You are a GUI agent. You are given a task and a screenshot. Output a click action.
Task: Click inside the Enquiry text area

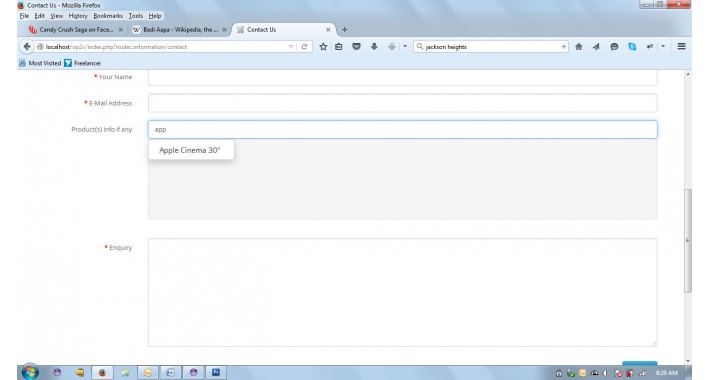click(x=403, y=293)
